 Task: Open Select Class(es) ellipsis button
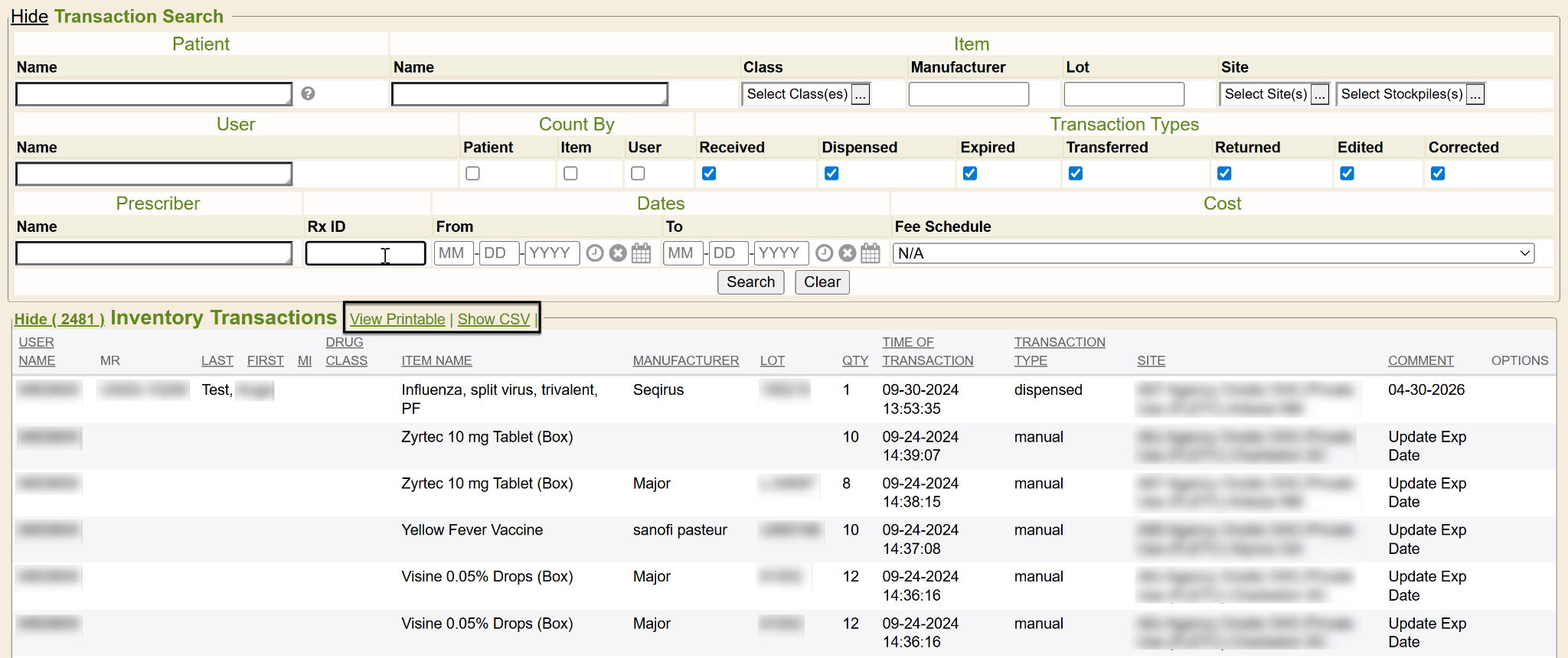(x=861, y=94)
